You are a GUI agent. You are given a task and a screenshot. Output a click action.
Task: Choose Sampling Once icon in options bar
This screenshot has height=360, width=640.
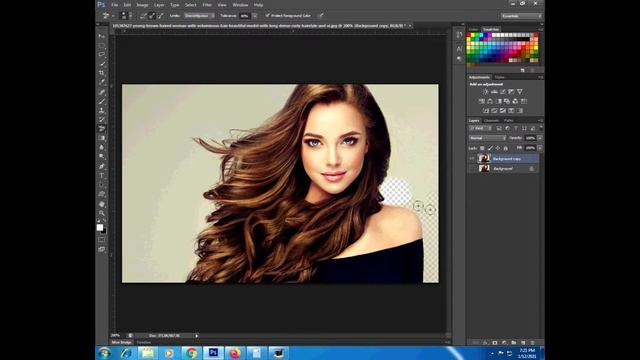(x=152, y=16)
